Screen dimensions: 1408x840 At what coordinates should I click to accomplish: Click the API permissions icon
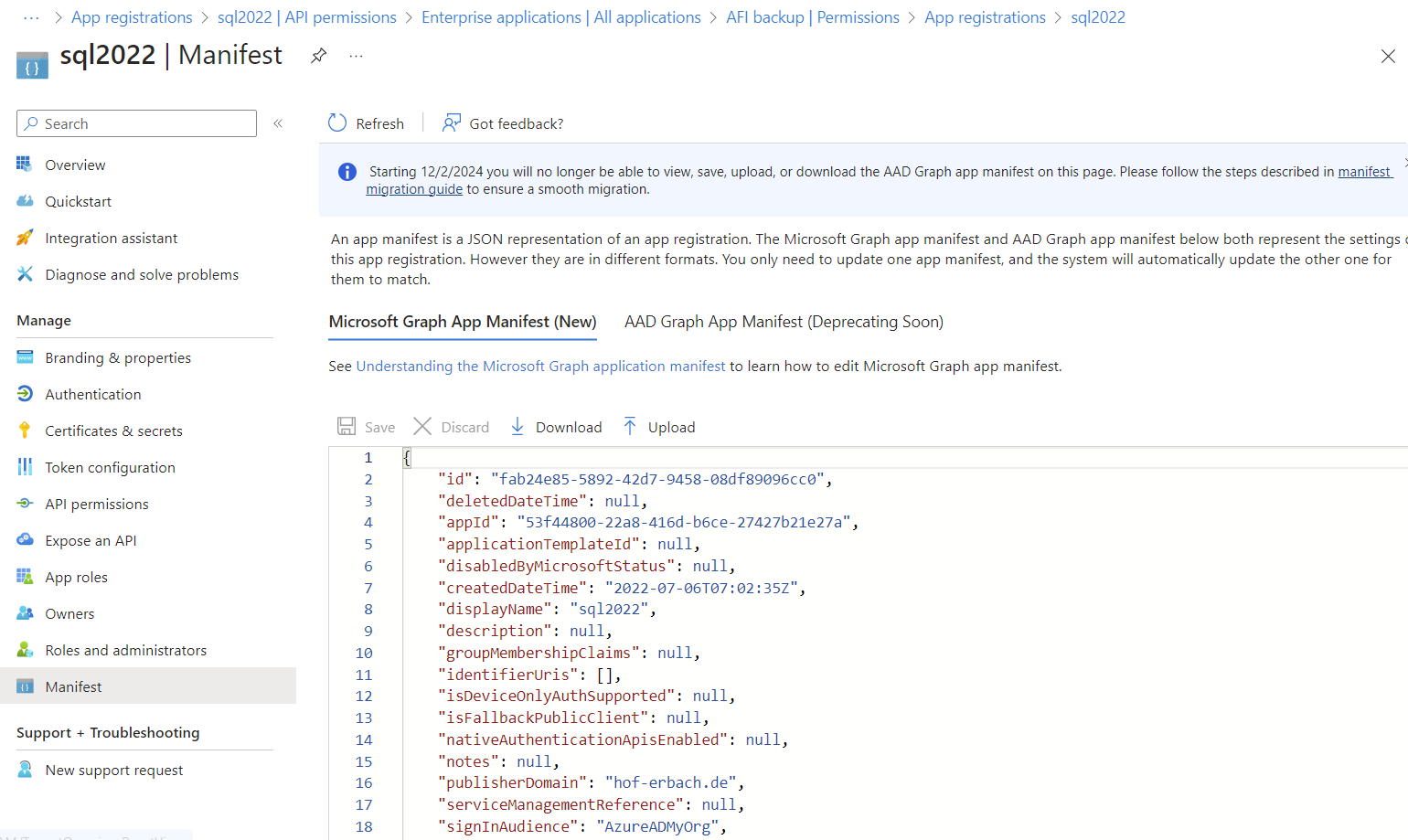click(x=25, y=504)
